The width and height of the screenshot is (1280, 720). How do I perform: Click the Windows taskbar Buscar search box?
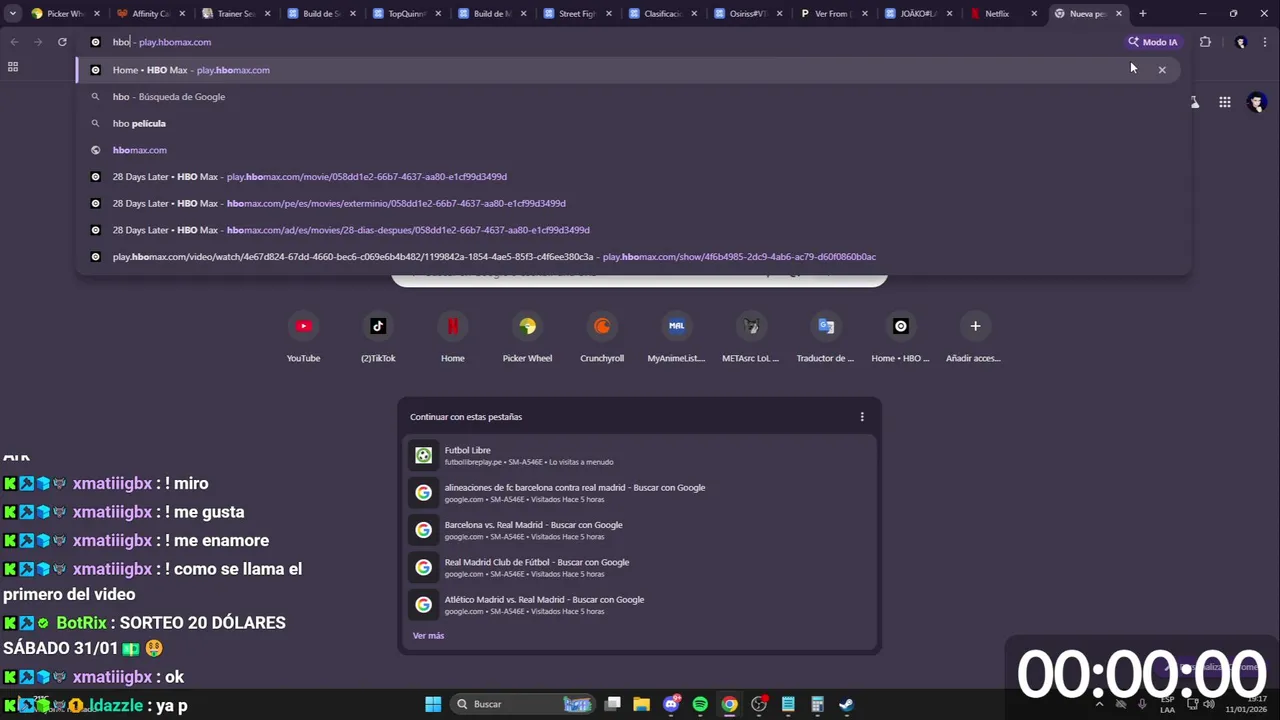(x=524, y=704)
